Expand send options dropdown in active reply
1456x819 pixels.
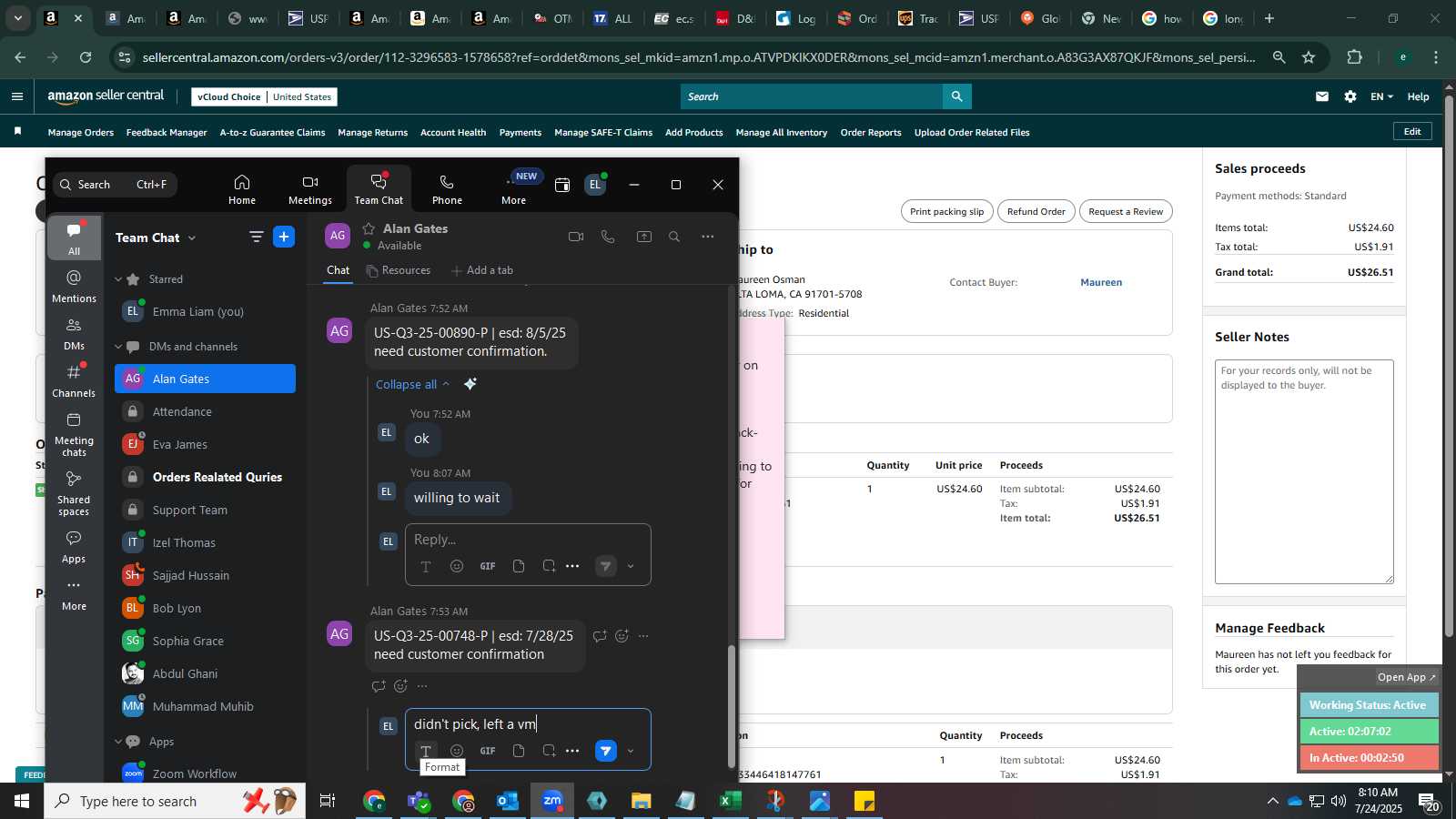pos(631,751)
